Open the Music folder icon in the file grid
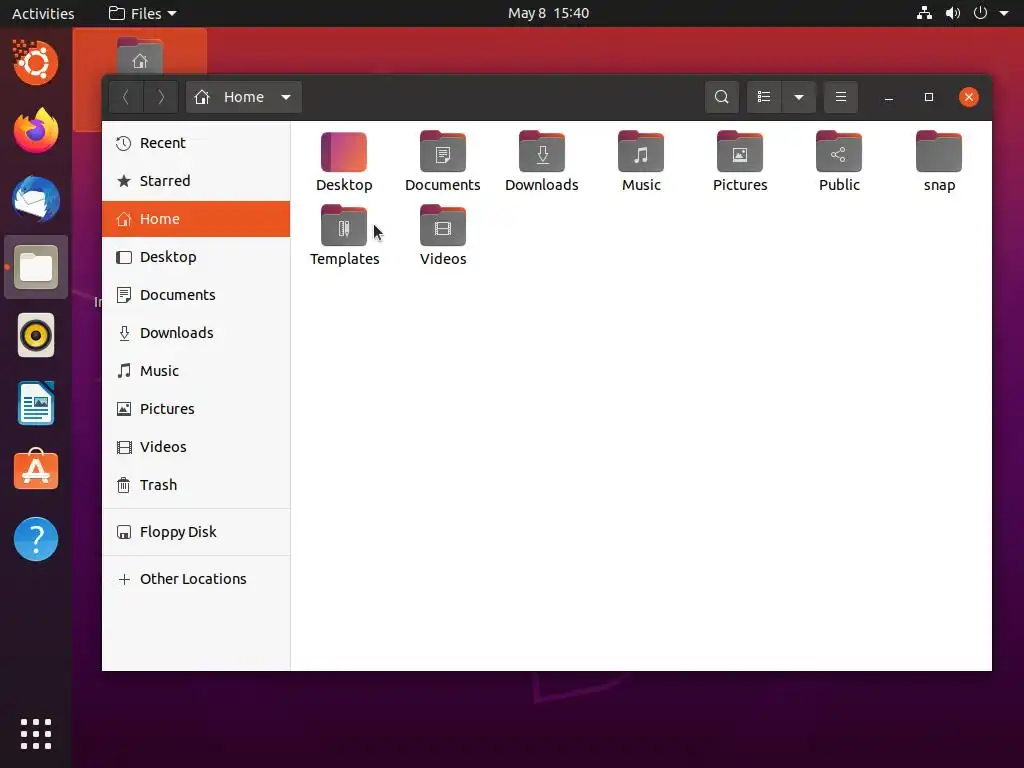Screen dimensions: 1024x768 [641, 152]
